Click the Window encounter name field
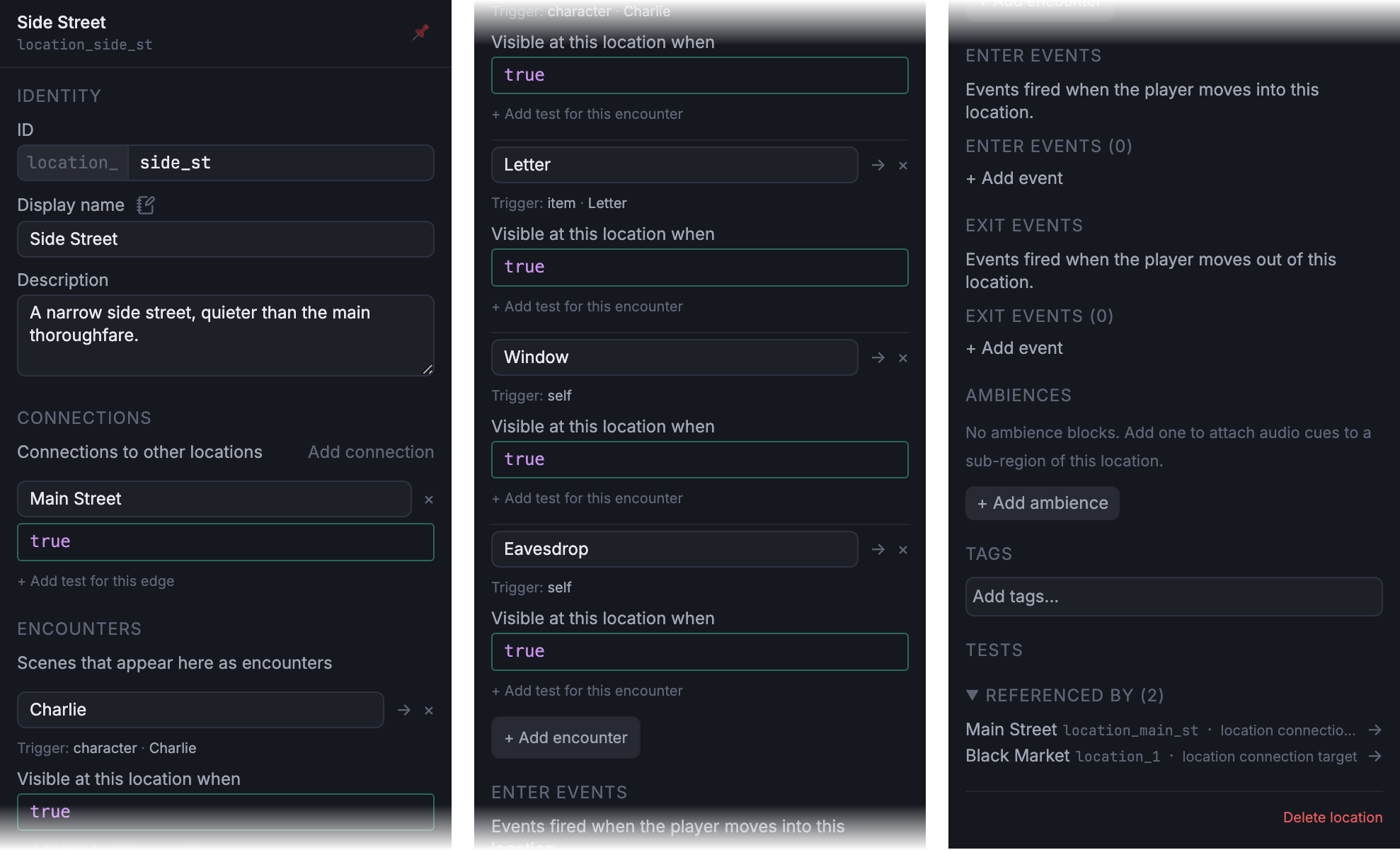 coord(675,357)
